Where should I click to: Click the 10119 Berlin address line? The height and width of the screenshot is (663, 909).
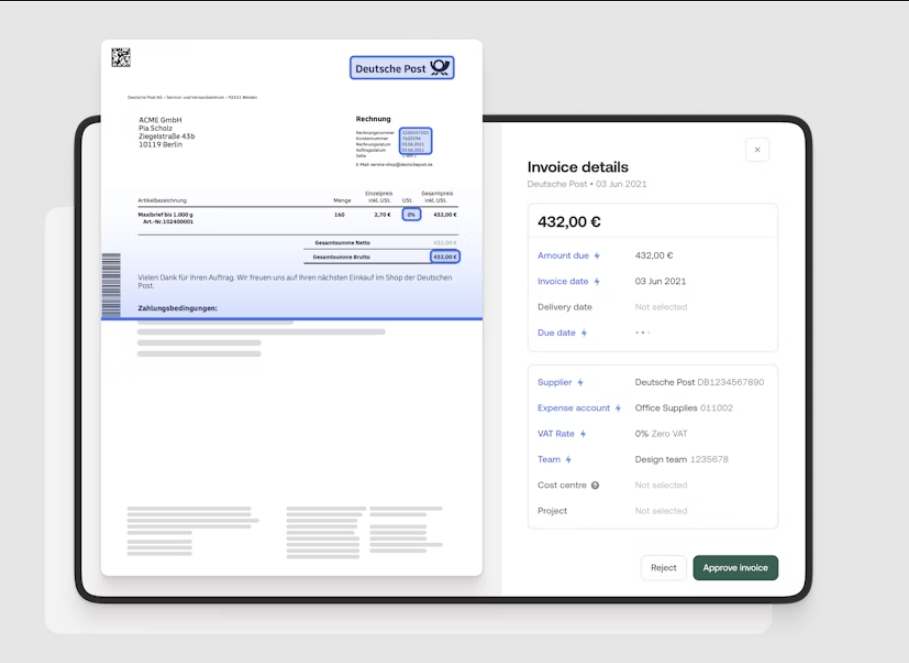[160, 144]
